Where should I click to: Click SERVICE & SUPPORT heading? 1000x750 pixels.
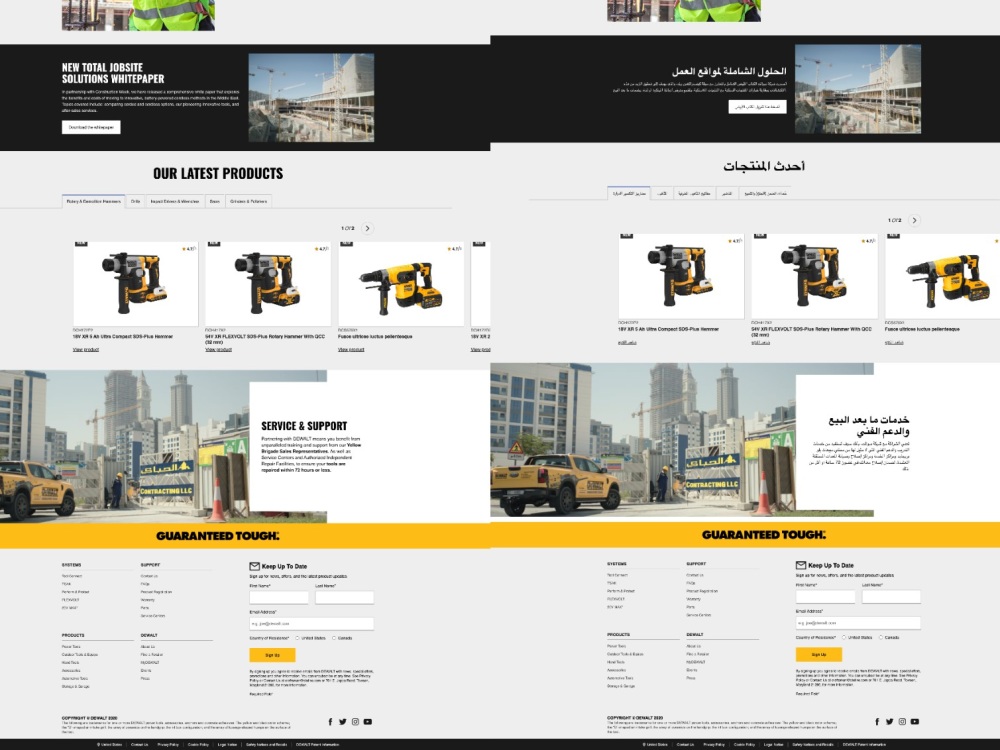point(304,426)
